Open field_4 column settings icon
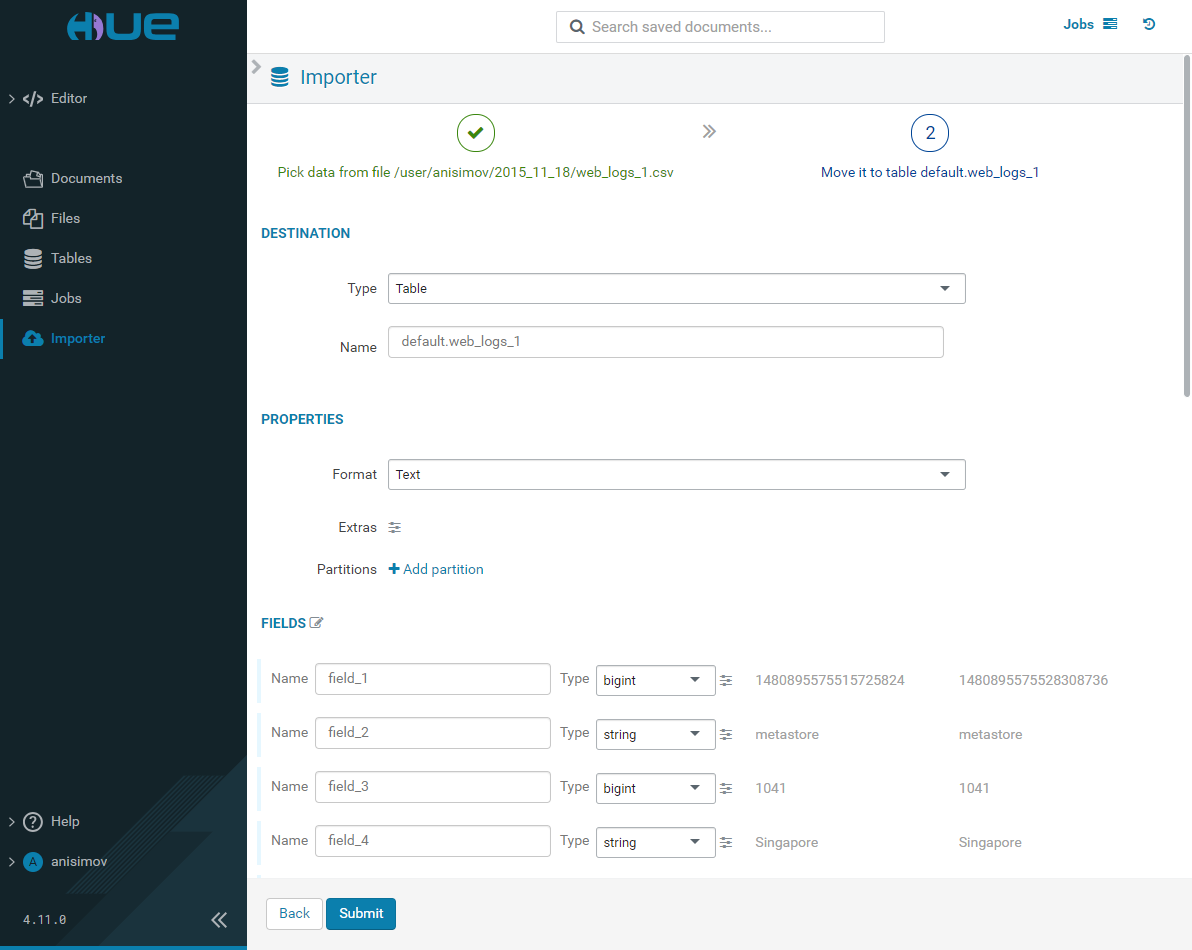The image size is (1192, 950). [x=726, y=843]
